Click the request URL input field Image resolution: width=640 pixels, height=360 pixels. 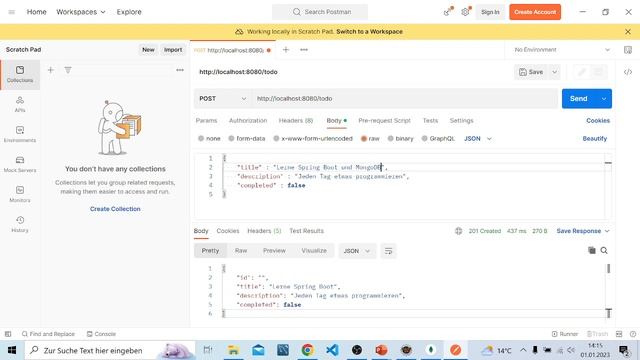404,98
